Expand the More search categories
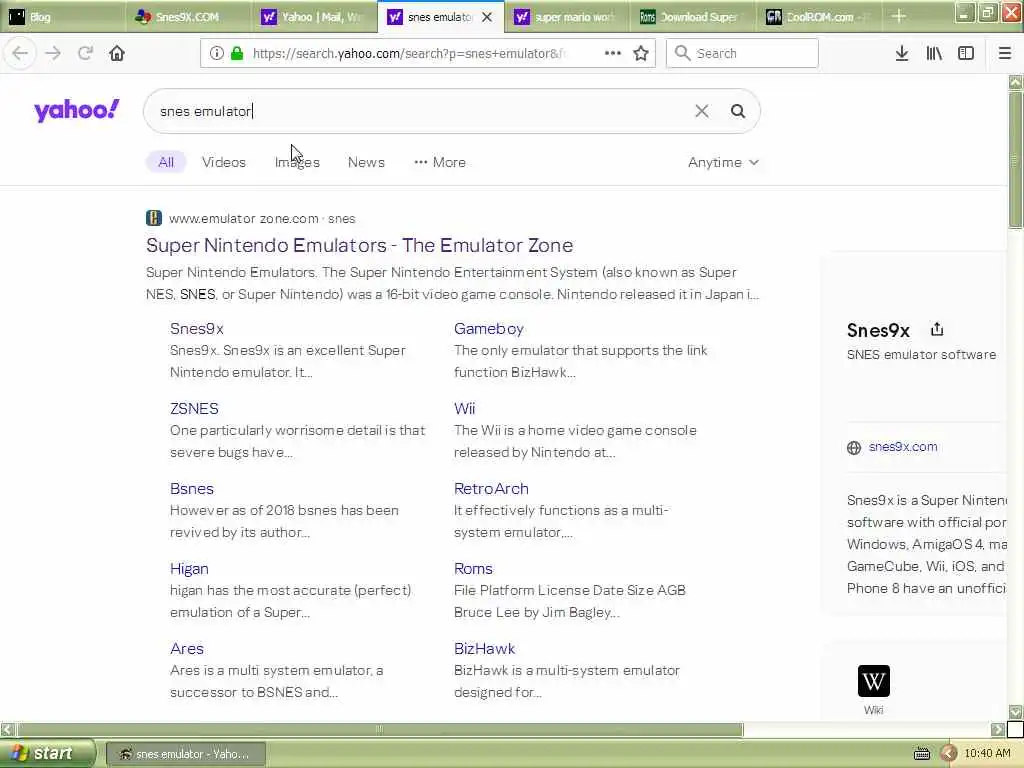Viewport: 1024px width, 768px height. click(440, 162)
